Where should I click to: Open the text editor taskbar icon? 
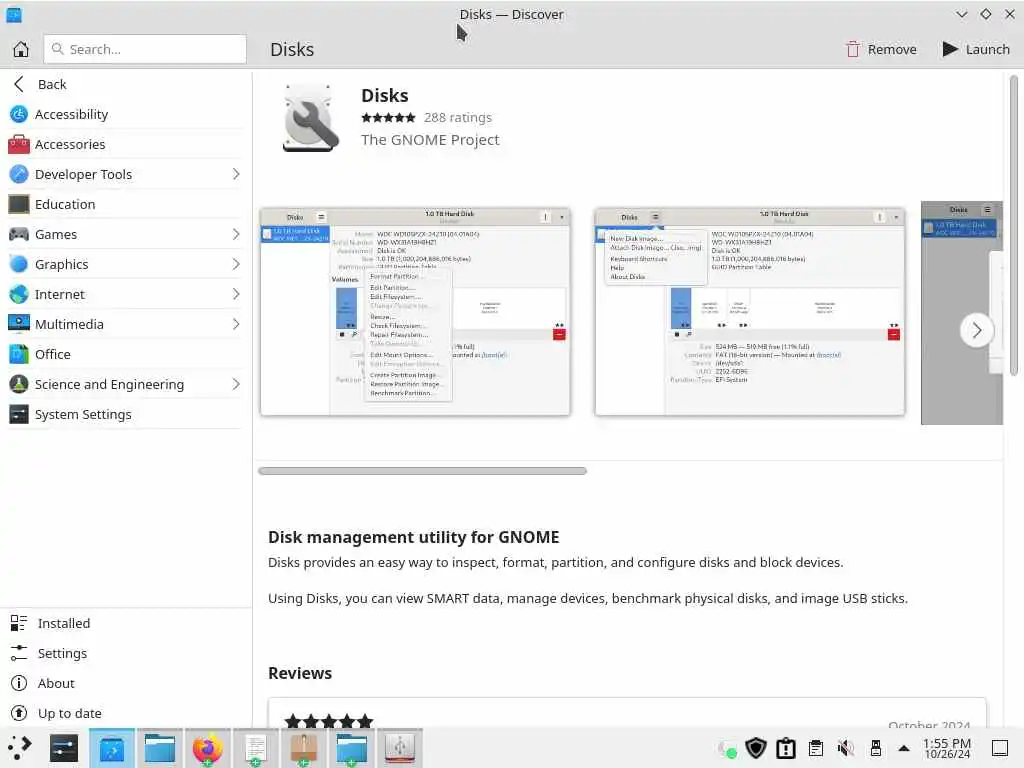click(x=255, y=748)
